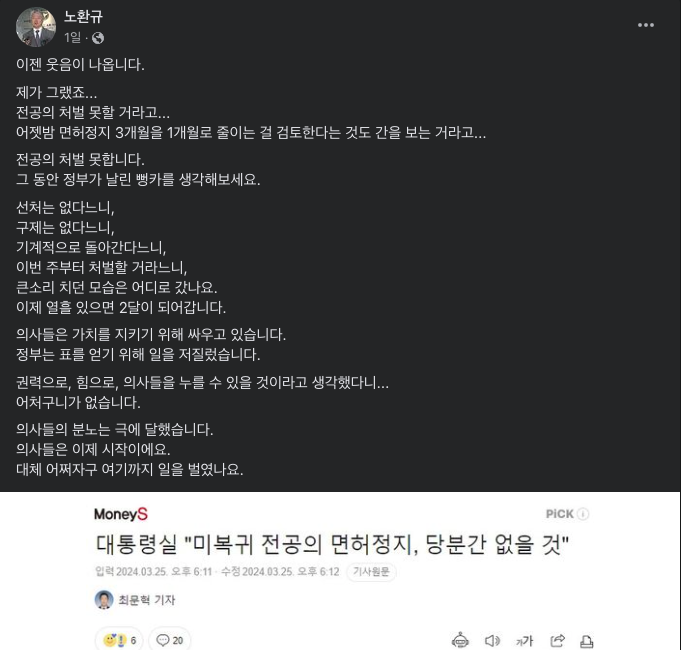Viewport: 681px width, 650px height.
Task: Click the 입력 2024.03.25 date text
Action: pos(154,571)
